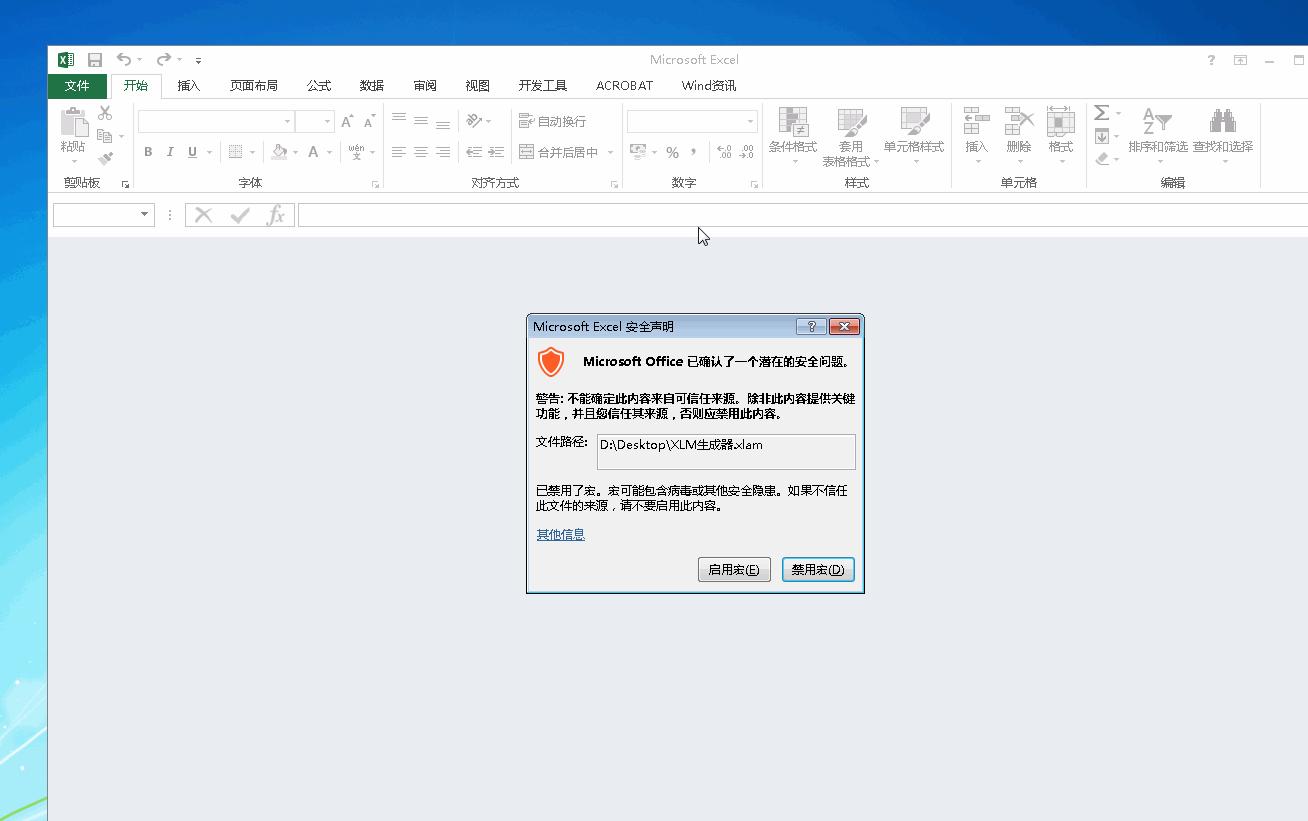Click the Undo arrow icon
Viewport: 1308px width, 821px height.
(x=123, y=60)
